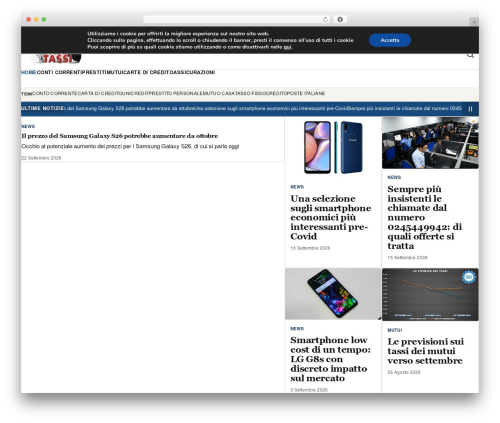Screen dimensions: 500x423
Task: Open Conti Correnti menu item
Action: 58,72
